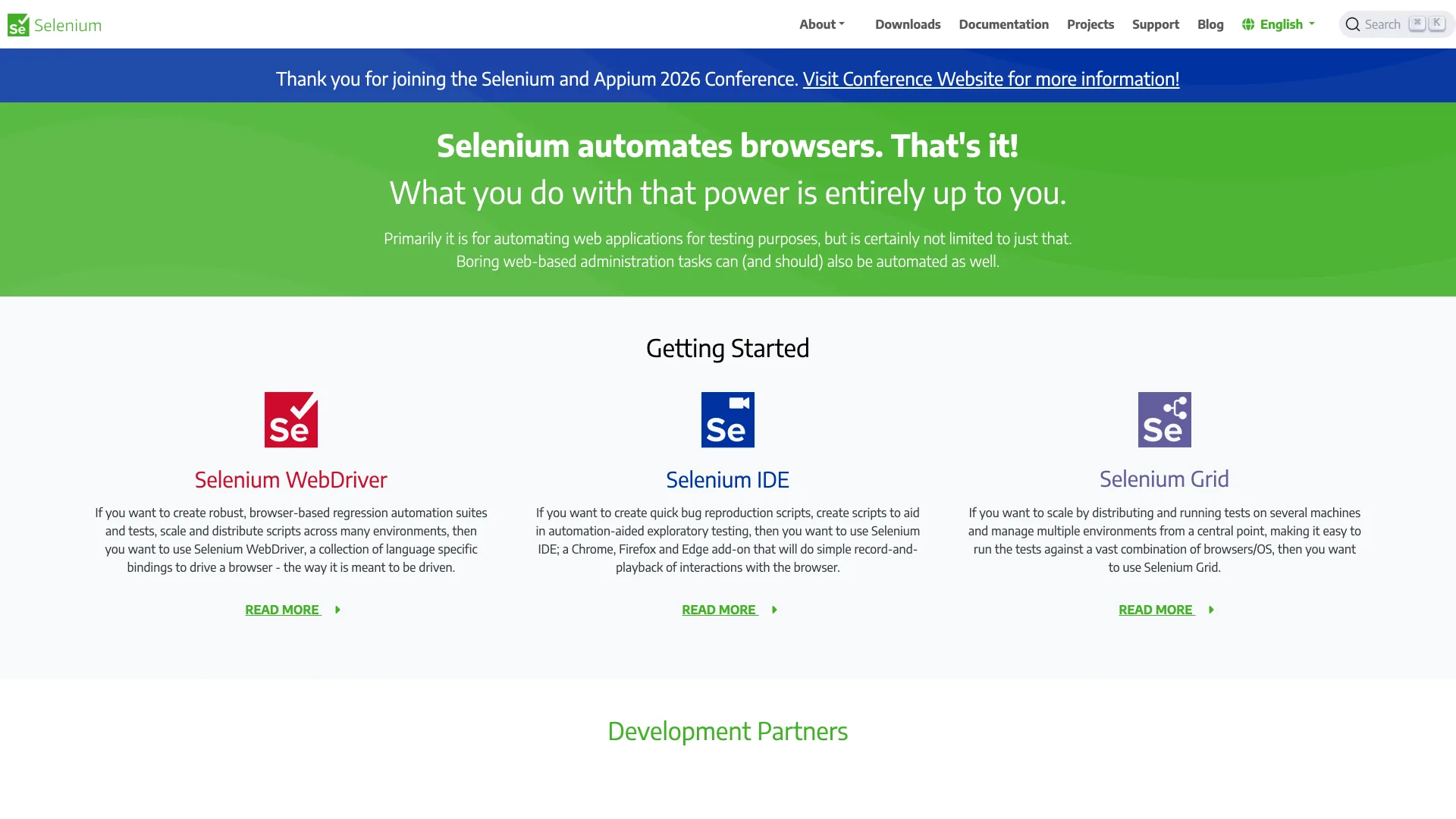Open the Projects nav item
The width and height of the screenshot is (1456, 819).
point(1090,24)
